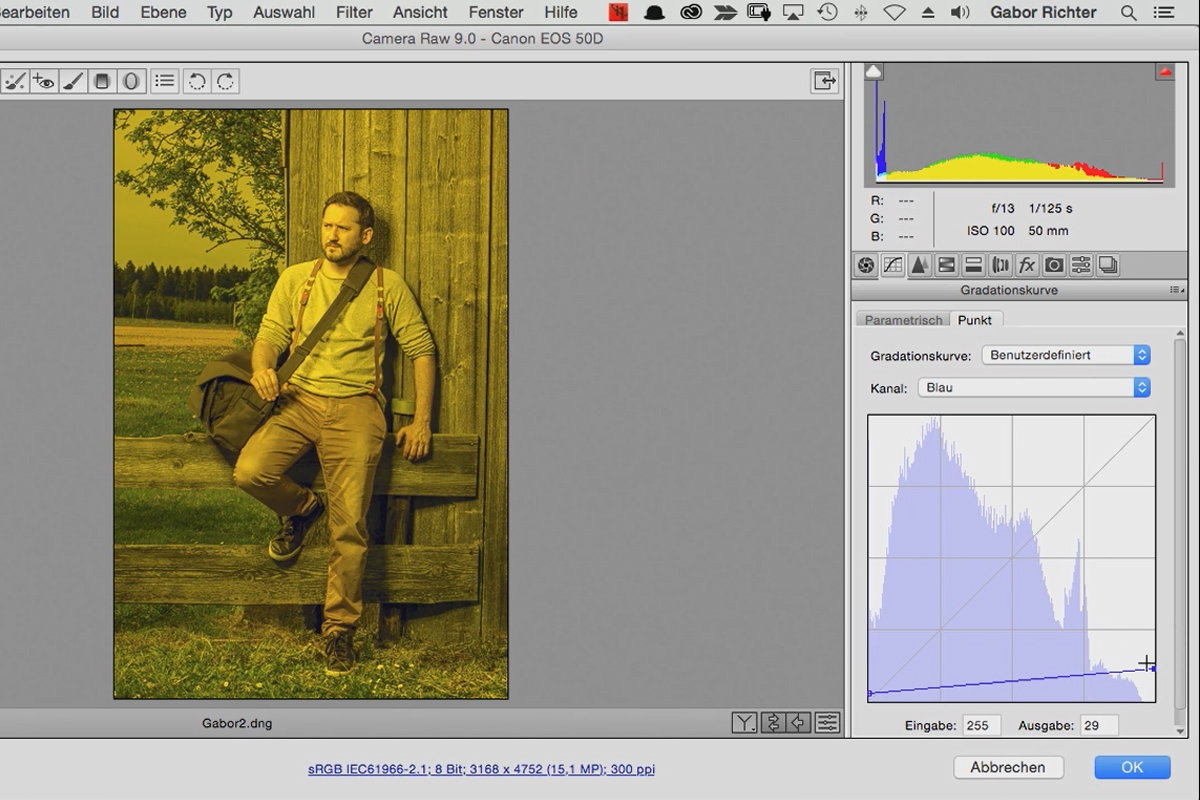Switch to the Parametrisch tab

click(903, 320)
